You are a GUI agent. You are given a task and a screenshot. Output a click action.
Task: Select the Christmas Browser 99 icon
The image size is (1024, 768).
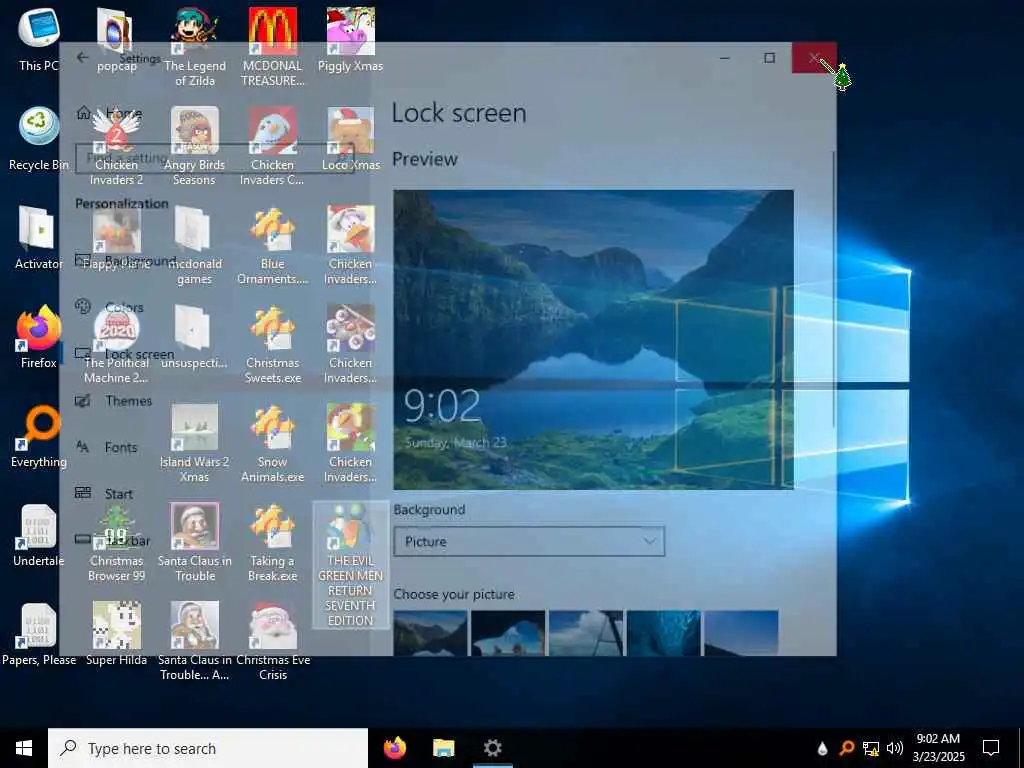point(116,543)
